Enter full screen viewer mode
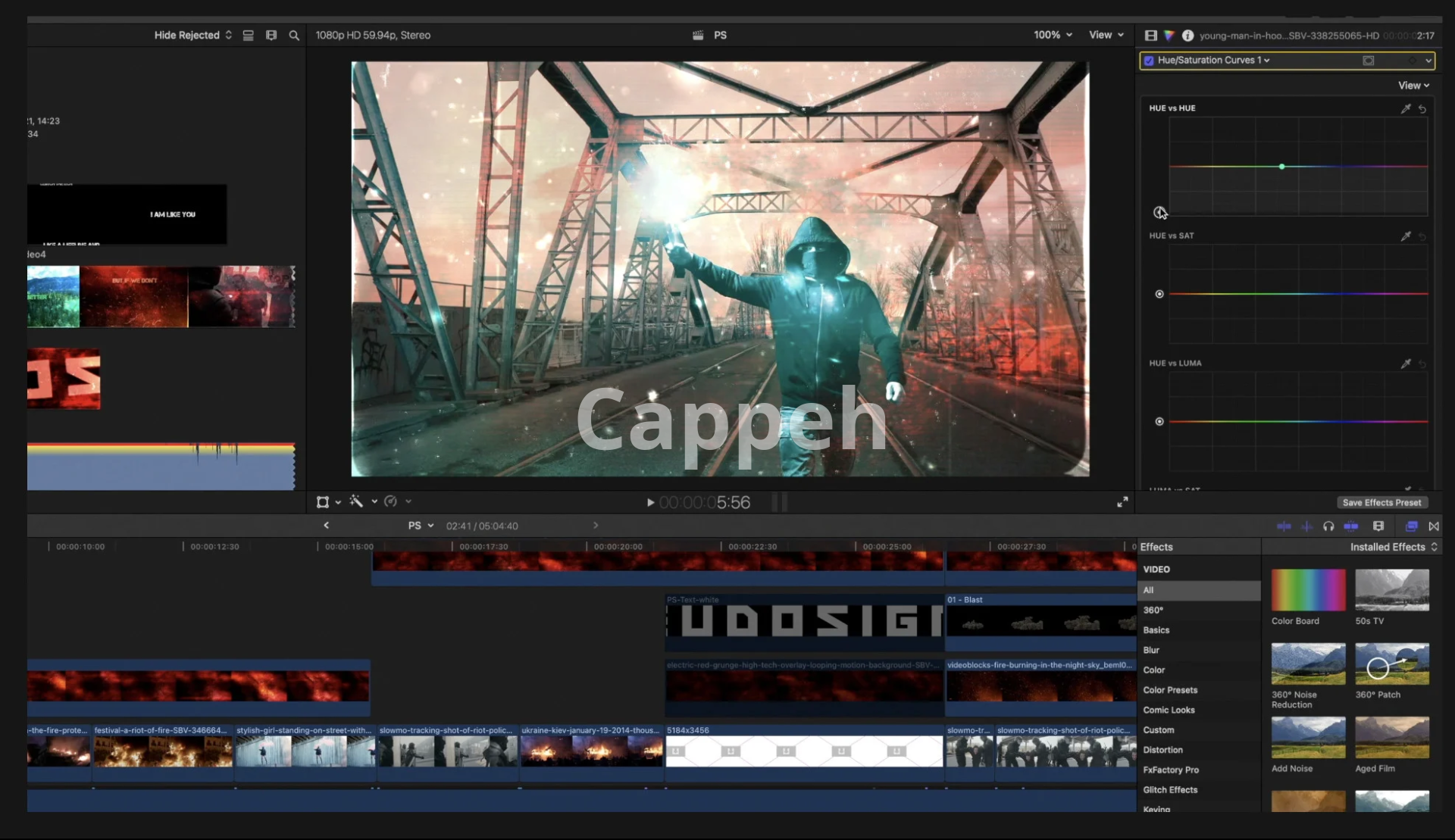The image size is (1455, 840). point(1122,502)
